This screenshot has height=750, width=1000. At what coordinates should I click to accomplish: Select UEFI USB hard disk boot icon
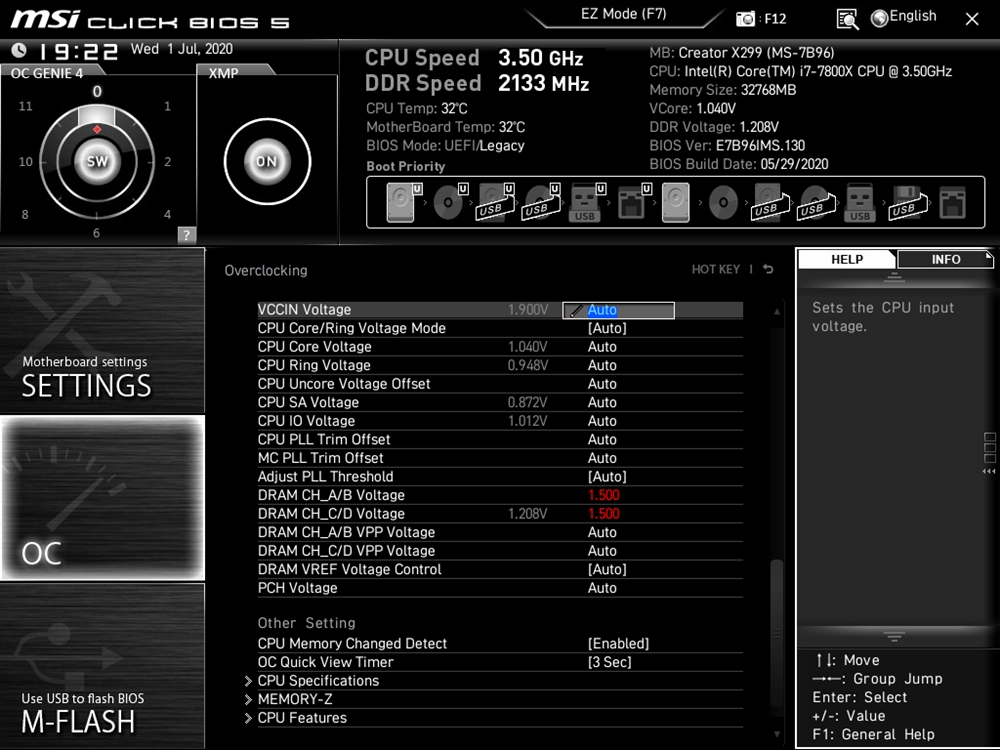pyautogui.click(x=496, y=202)
